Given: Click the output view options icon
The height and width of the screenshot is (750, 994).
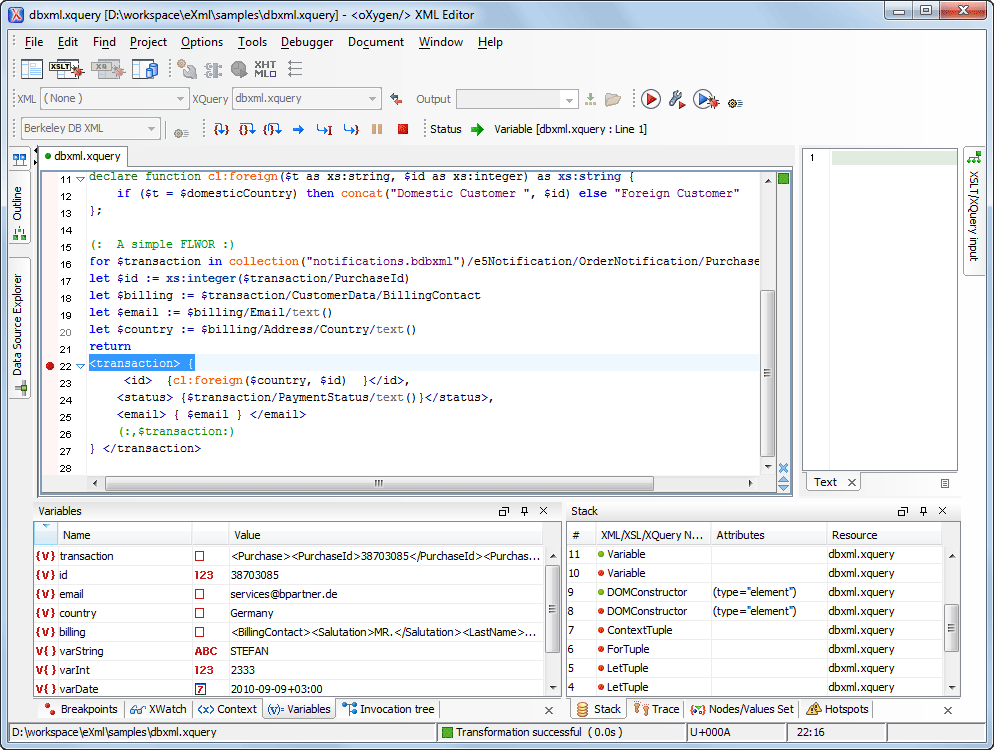Looking at the screenshot, I should pyautogui.click(x=945, y=483).
